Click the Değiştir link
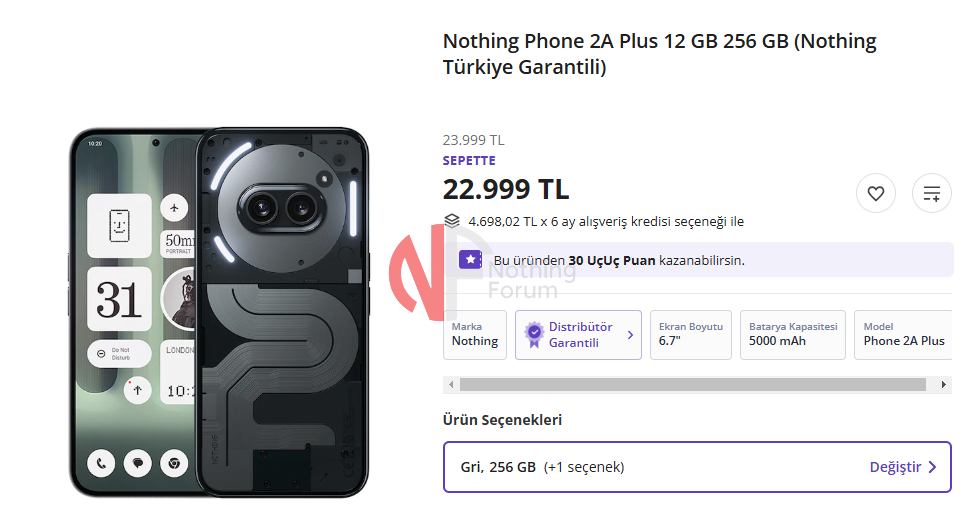The image size is (966, 505). [895, 467]
